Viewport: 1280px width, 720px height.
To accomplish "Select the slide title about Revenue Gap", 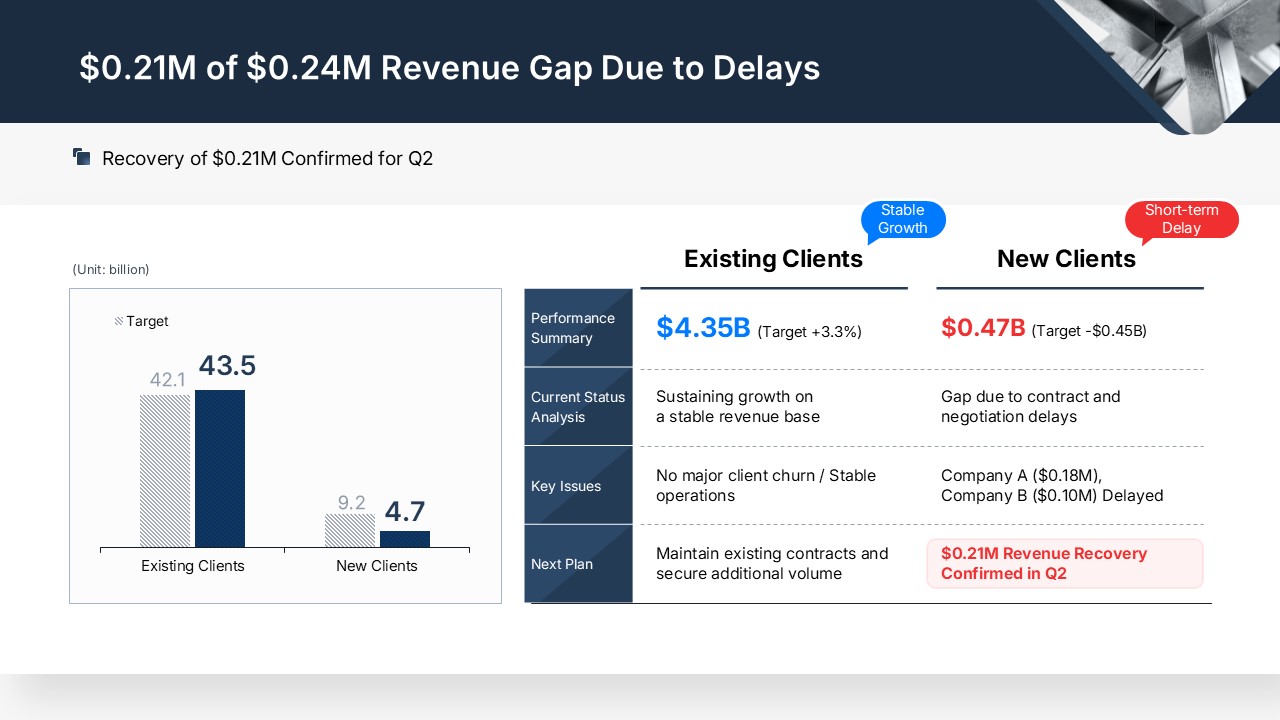I will (x=449, y=67).
